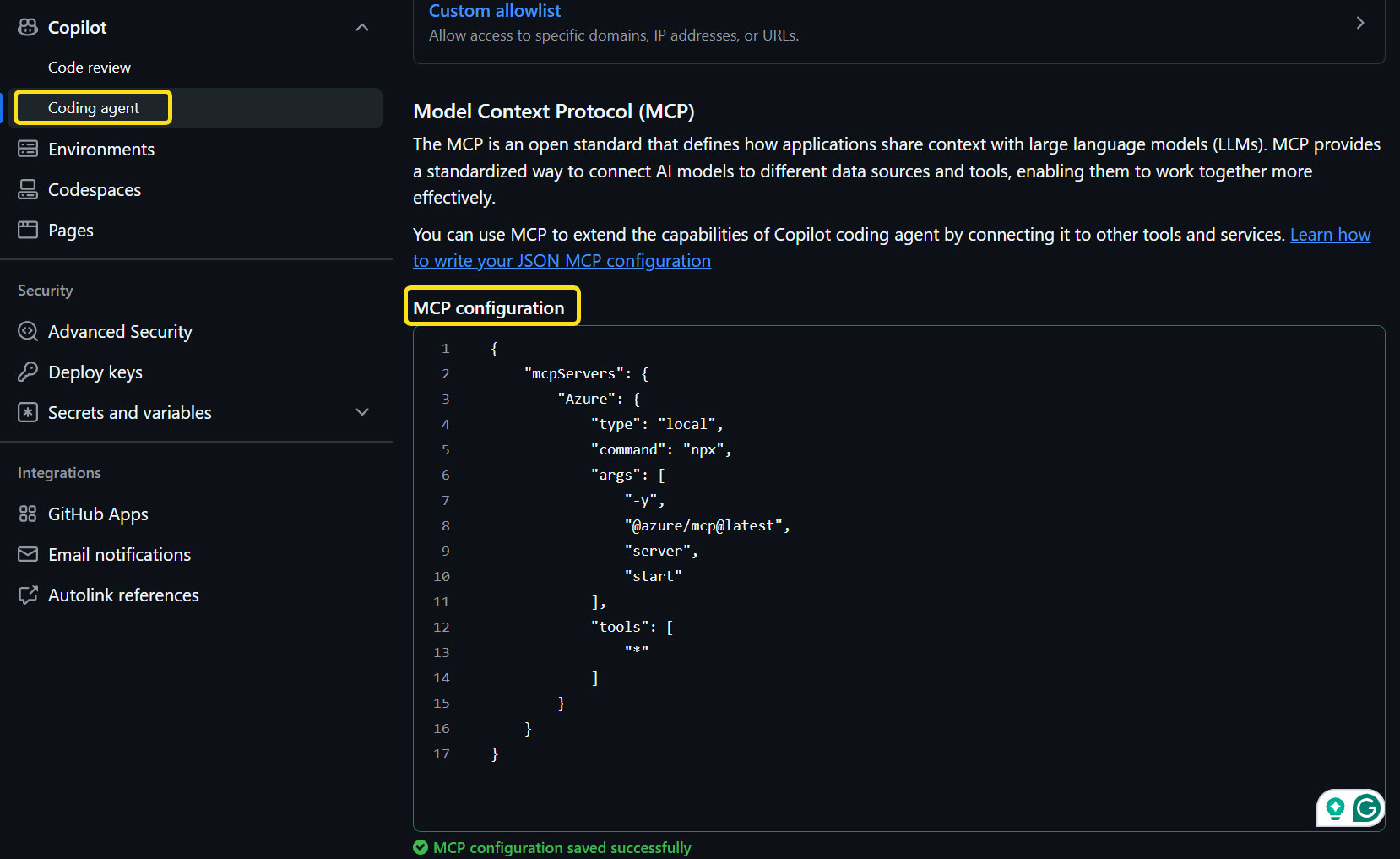The width and height of the screenshot is (1400, 859).
Task: Click inside the MCP configuration JSON editor
Action: (x=844, y=549)
